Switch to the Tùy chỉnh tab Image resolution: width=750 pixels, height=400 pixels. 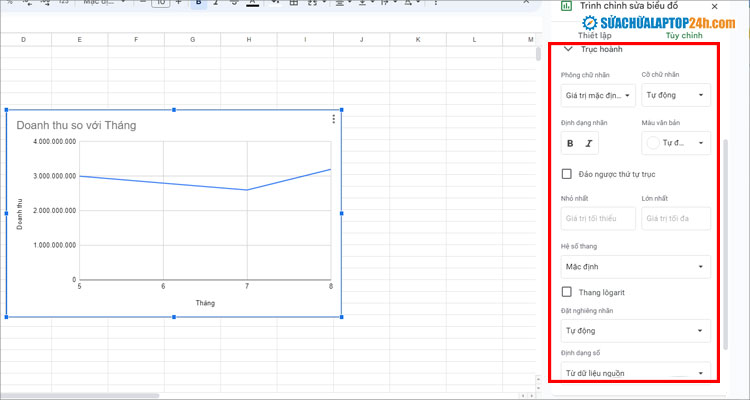(x=683, y=35)
